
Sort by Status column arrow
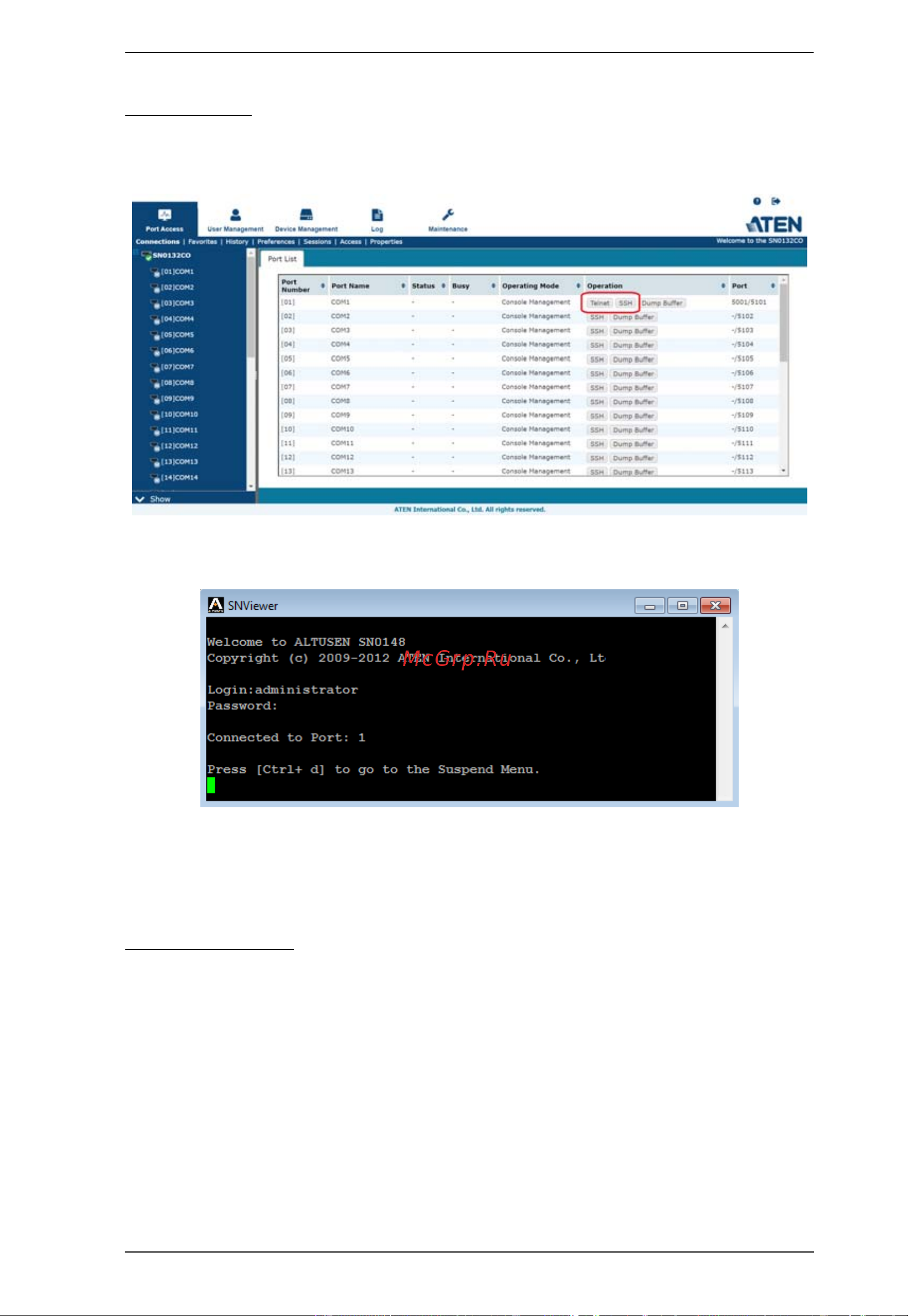click(x=443, y=285)
